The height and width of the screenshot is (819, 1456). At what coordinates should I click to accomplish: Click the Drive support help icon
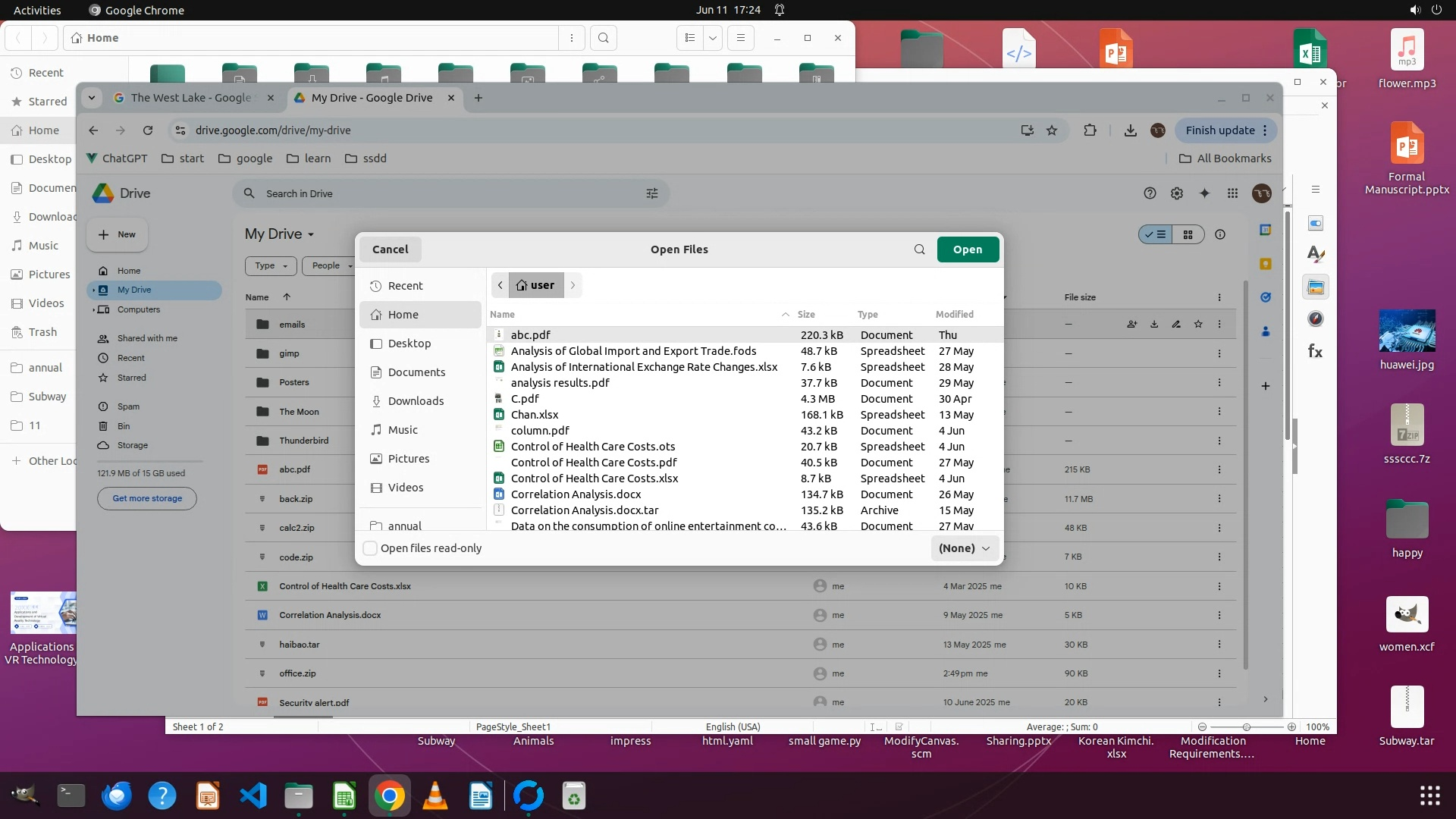tap(1150, 193)
